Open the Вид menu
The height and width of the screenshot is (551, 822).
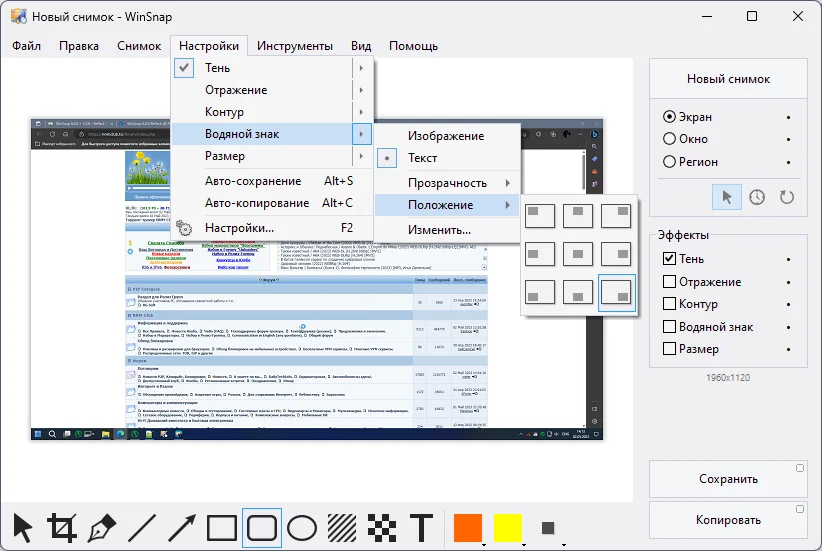(x=361, y=46)
